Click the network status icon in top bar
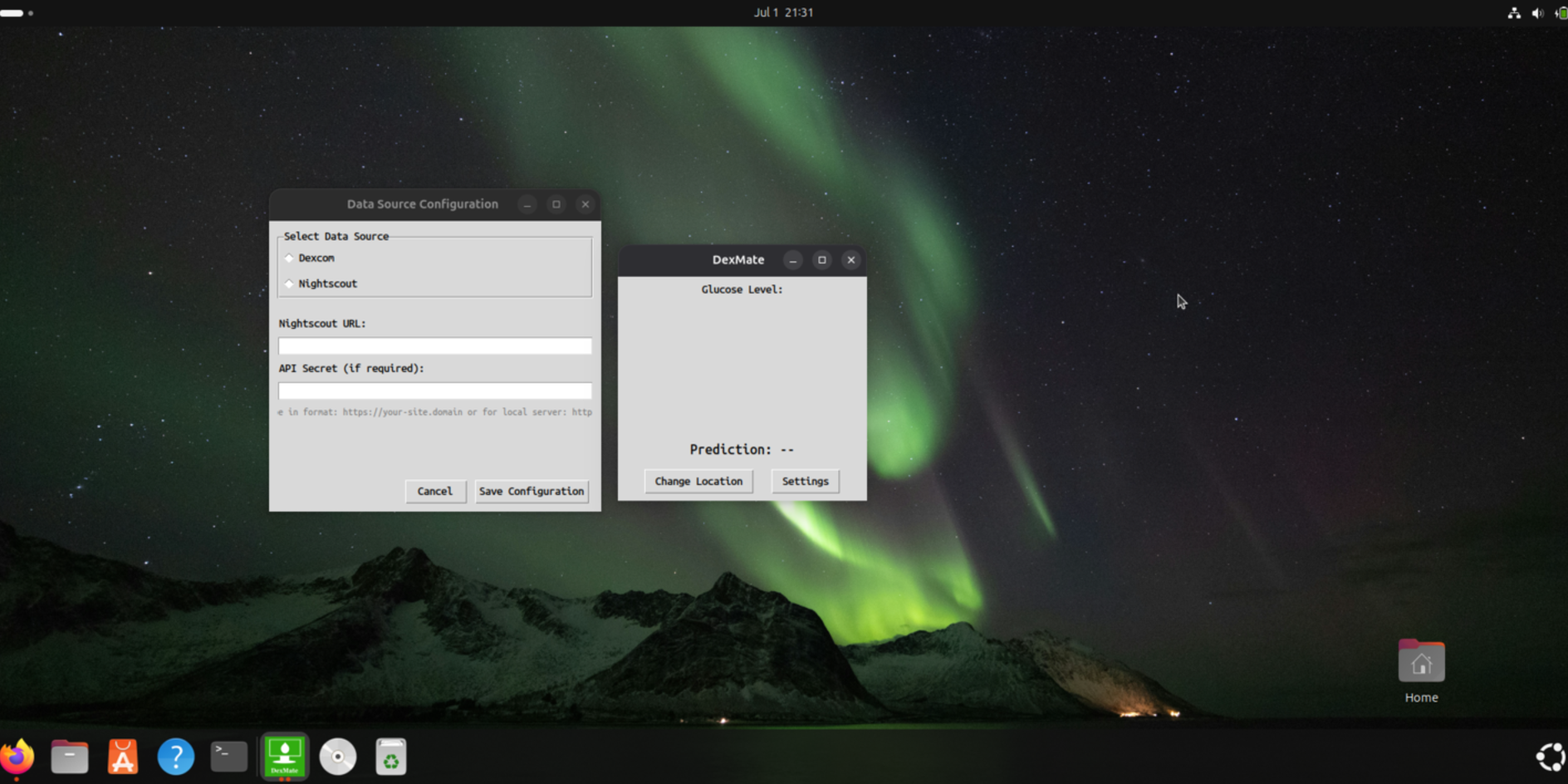The width and height of the screenshot is (1568, 784). coord(1516,12)
